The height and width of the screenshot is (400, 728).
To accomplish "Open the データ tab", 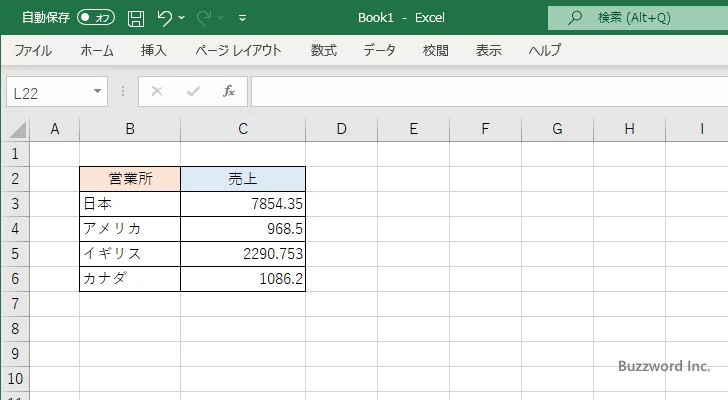I will point(379,50).
